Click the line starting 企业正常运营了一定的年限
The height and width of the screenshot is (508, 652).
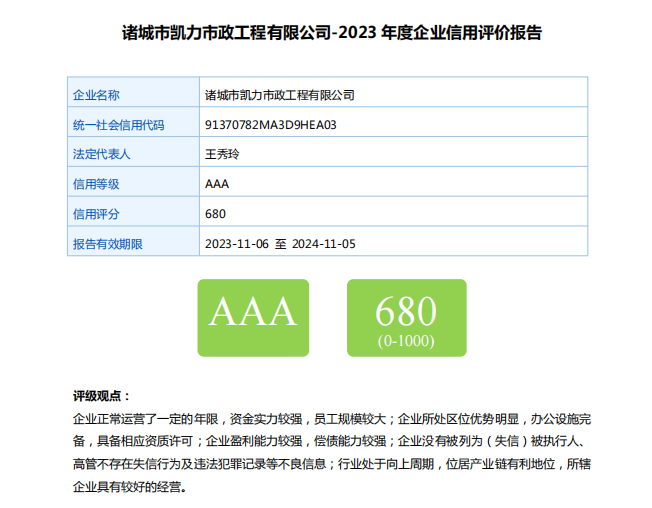[332, 419]
